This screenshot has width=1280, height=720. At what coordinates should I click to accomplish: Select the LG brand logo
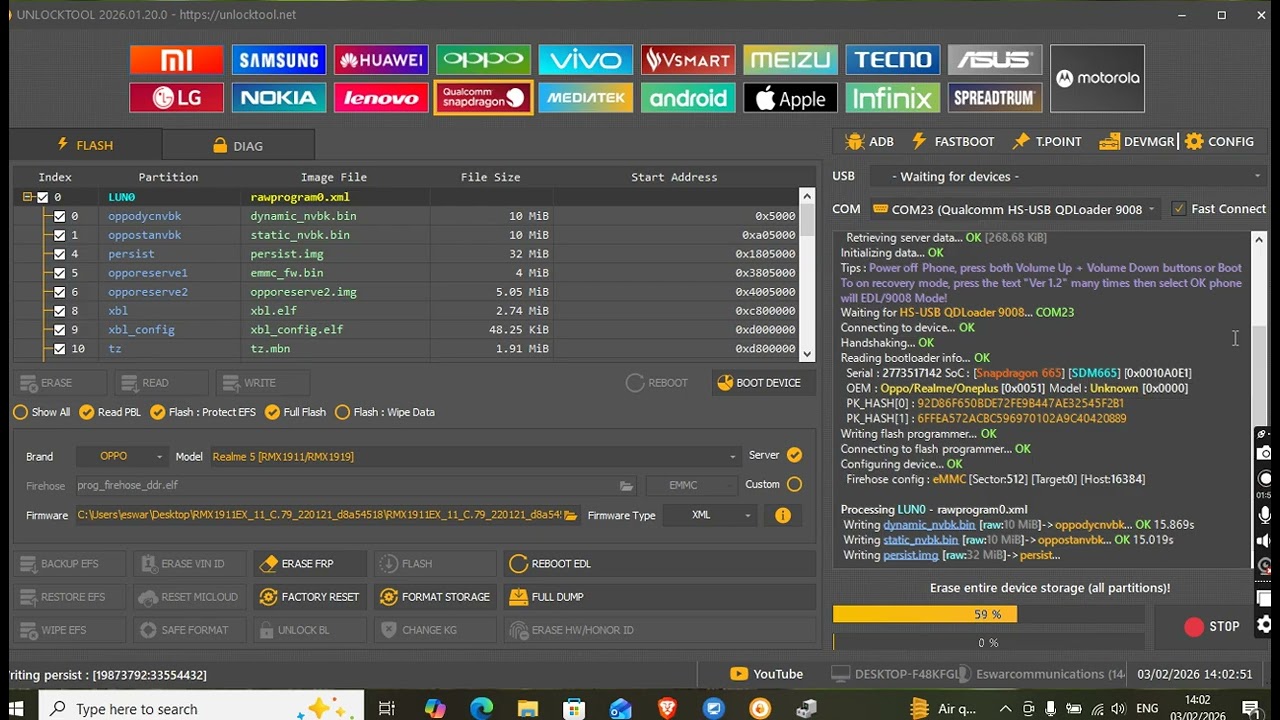click(176, 98)
